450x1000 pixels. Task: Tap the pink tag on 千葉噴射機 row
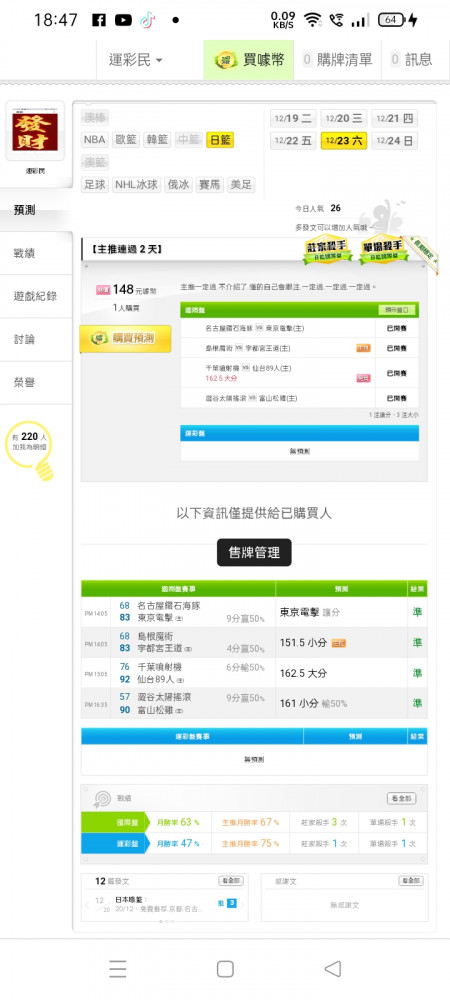click(363, 378)
